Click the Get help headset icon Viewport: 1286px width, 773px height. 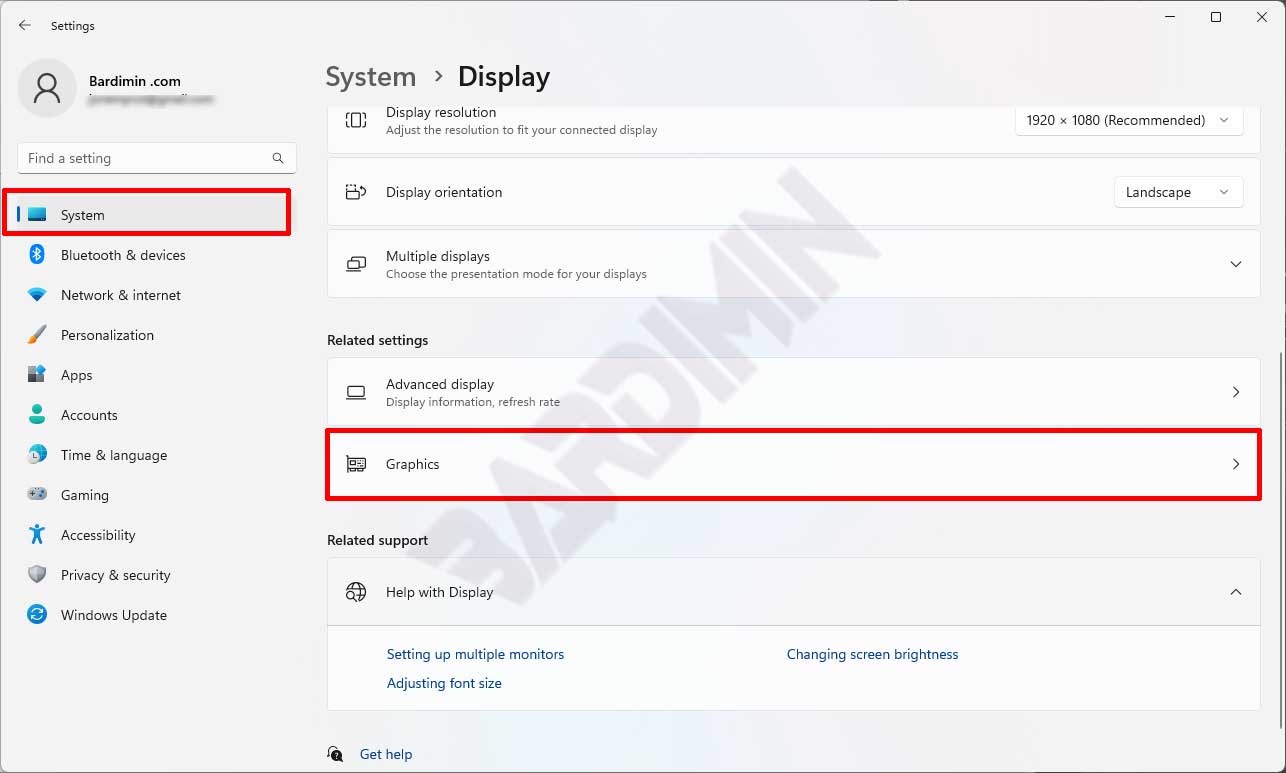[x=336, y=754]
